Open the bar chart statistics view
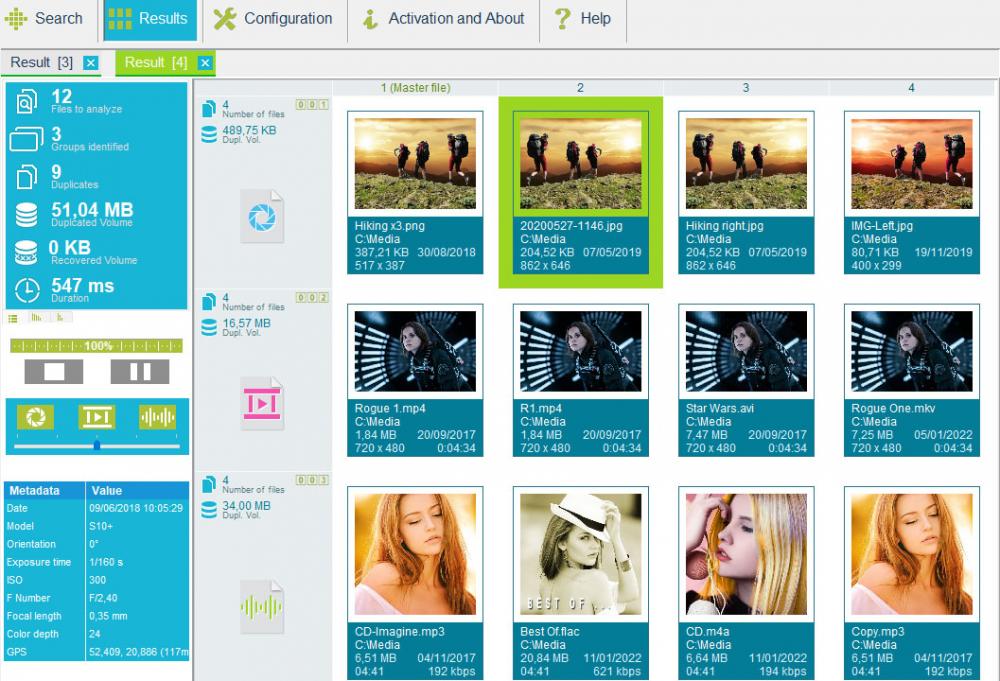The image size is (1000, 681). pos(36,317)
